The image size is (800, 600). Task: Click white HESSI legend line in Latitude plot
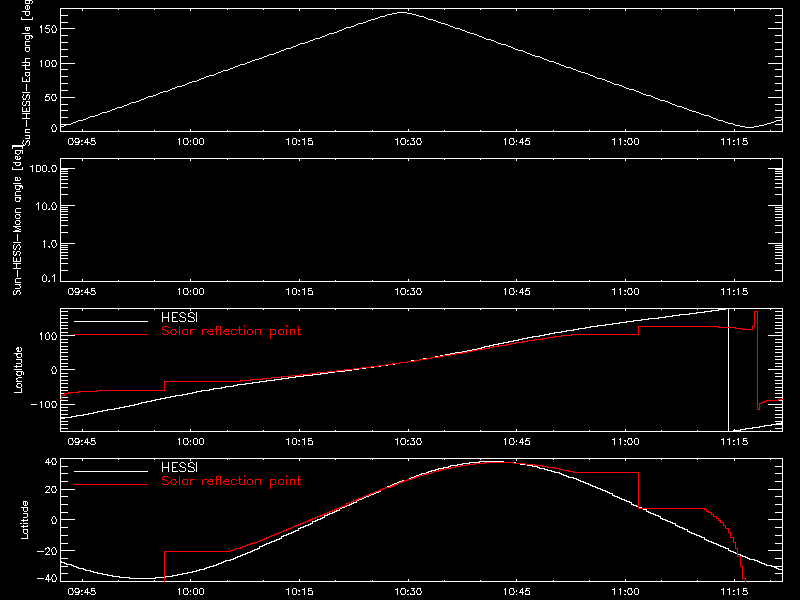tap(111, 471)
